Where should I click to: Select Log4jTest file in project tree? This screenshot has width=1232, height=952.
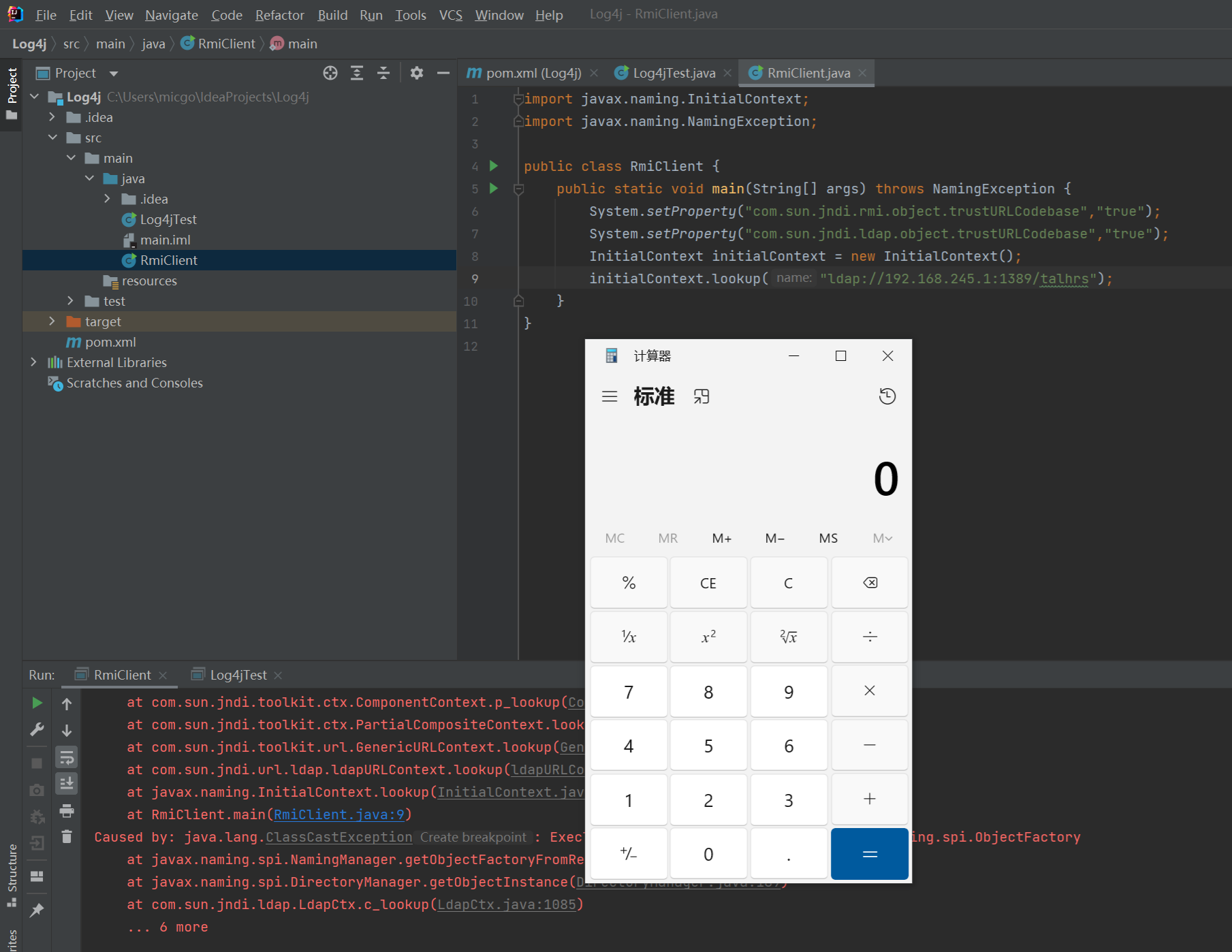(x=168, y=219)
